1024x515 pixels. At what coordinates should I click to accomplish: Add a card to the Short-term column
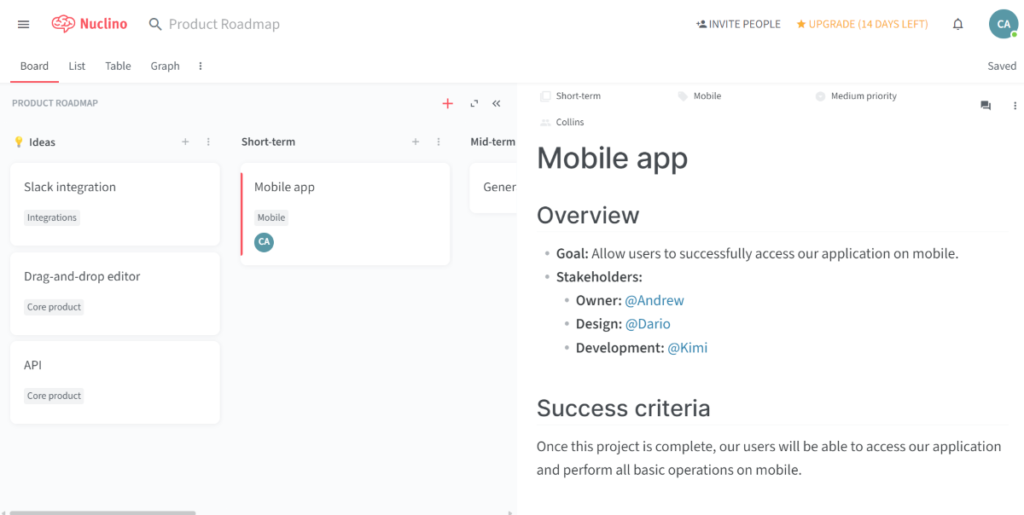click(x=415, y=142)
